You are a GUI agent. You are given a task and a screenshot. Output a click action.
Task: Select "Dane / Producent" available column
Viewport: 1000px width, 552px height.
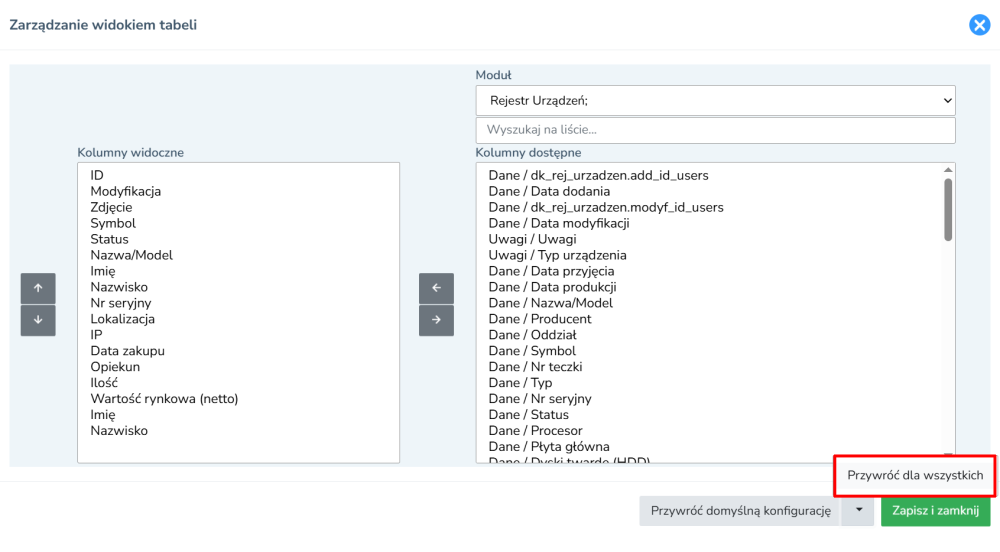tap(540, 319)
